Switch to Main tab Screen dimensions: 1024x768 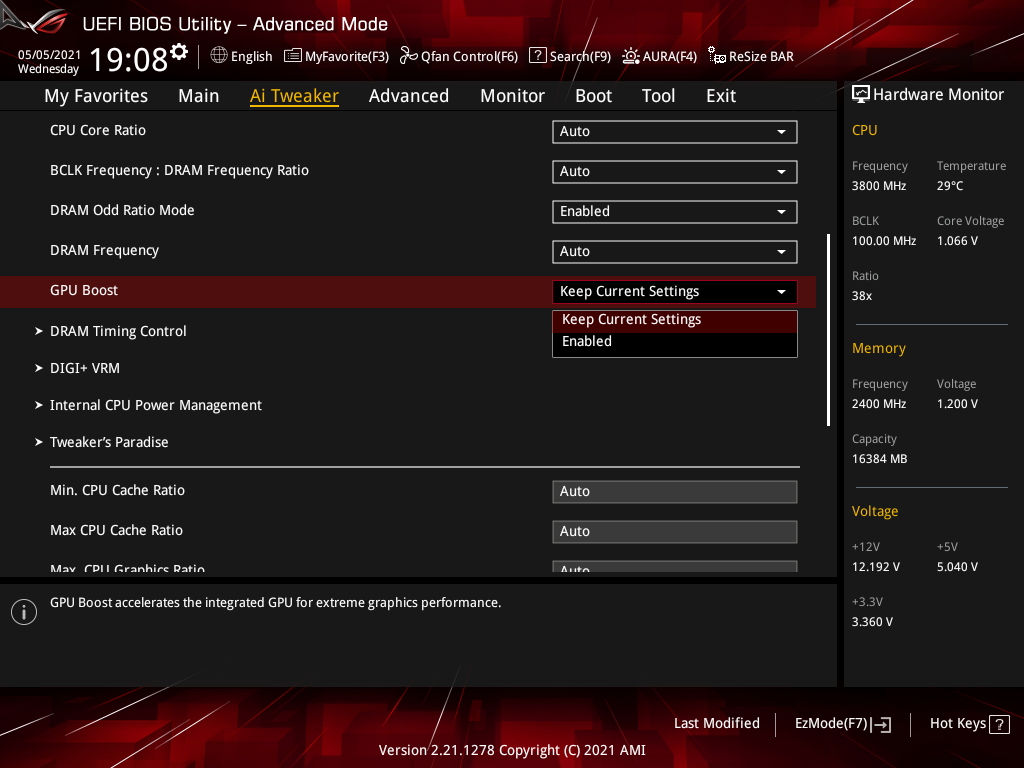199,96
